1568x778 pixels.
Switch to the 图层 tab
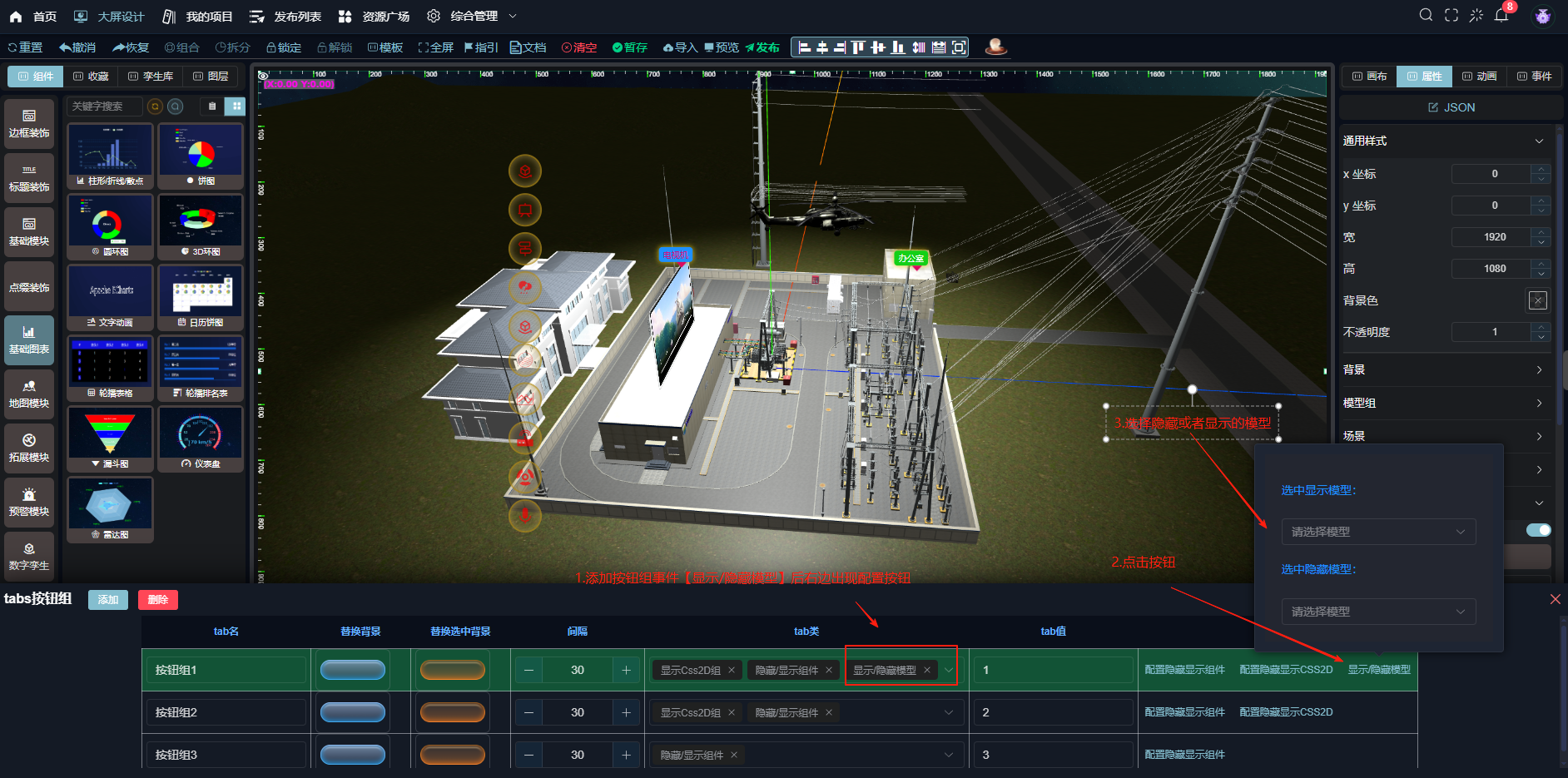coord(211,77)
